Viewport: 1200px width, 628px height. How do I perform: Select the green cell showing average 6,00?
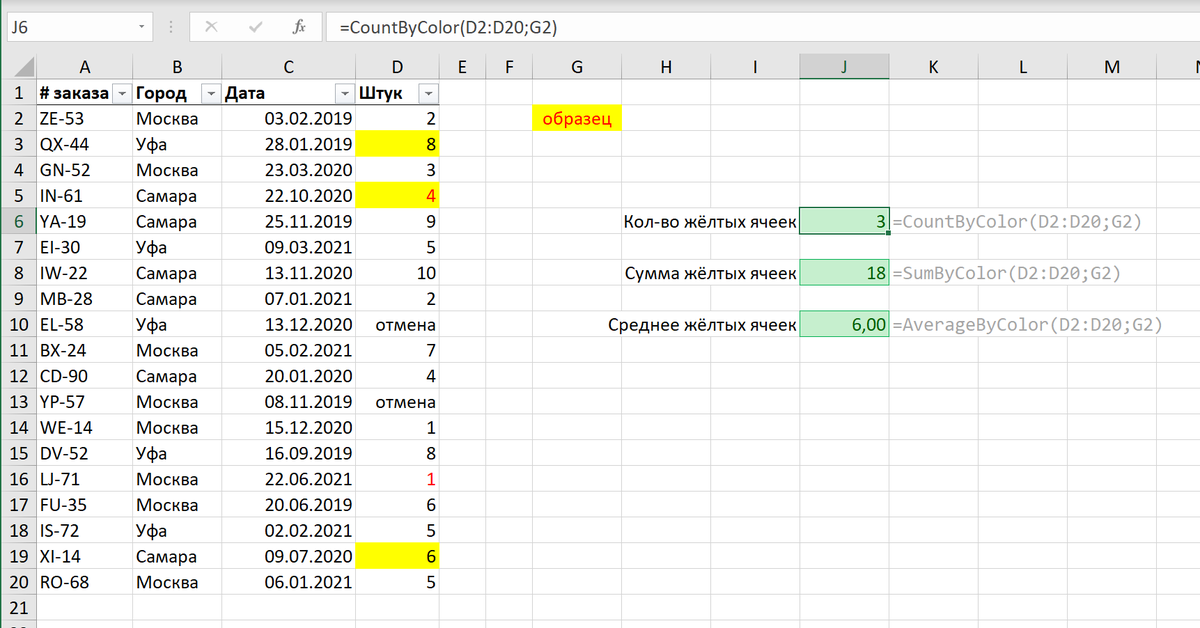tap(845, 324)
